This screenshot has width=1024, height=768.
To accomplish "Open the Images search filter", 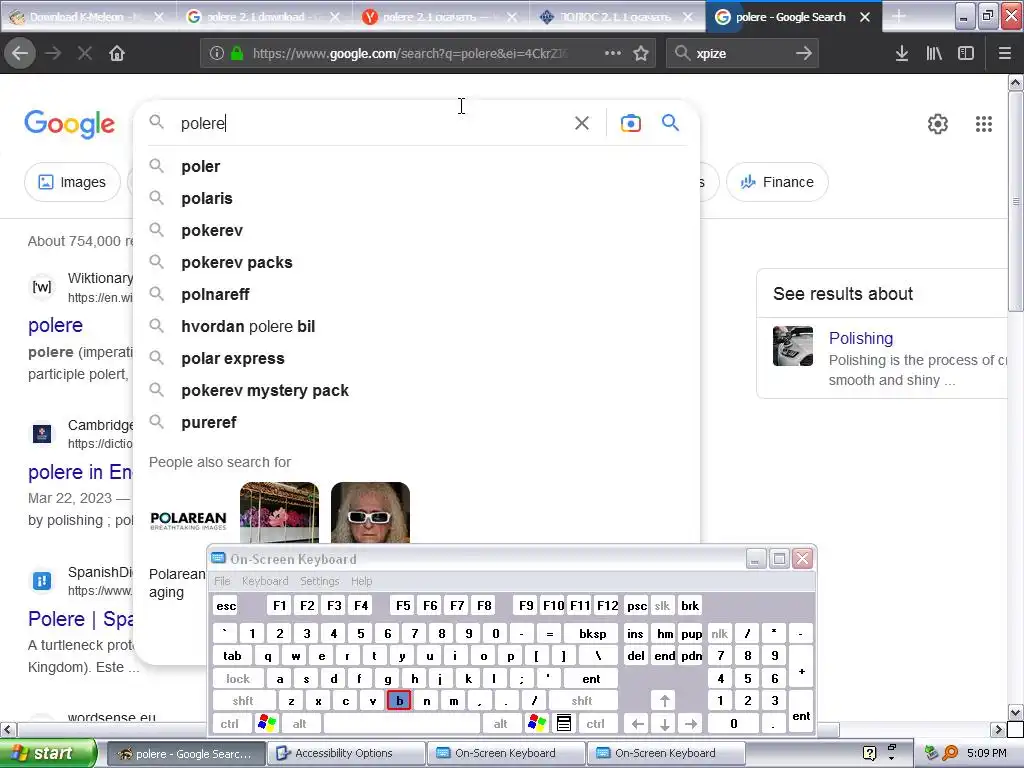I will pyautogui.click(x=72, y=182).
